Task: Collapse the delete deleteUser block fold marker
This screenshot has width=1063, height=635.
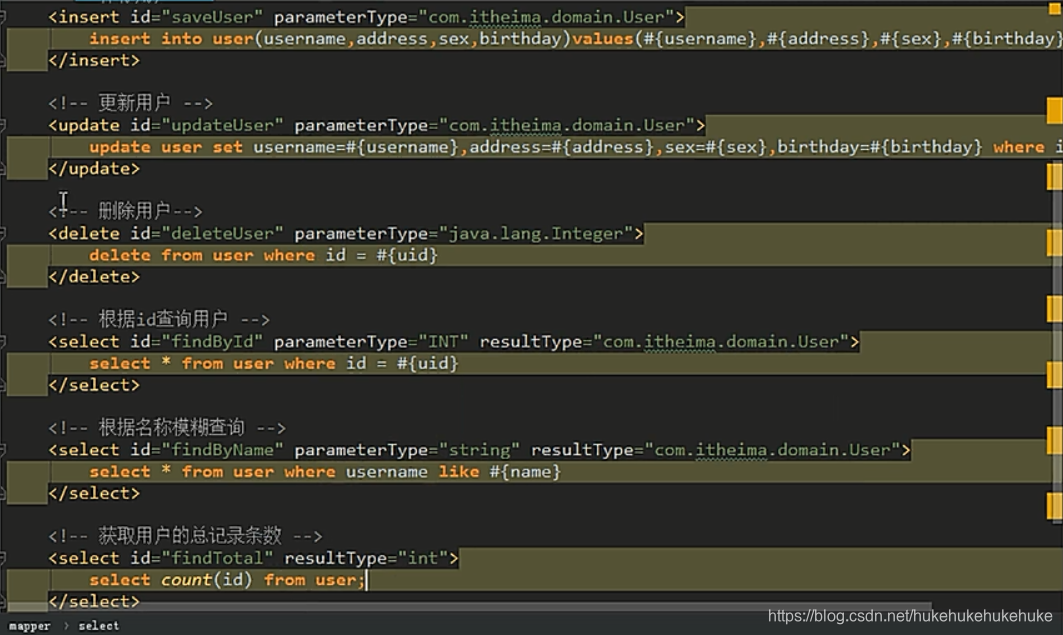Action: click(x=3, y=234)
